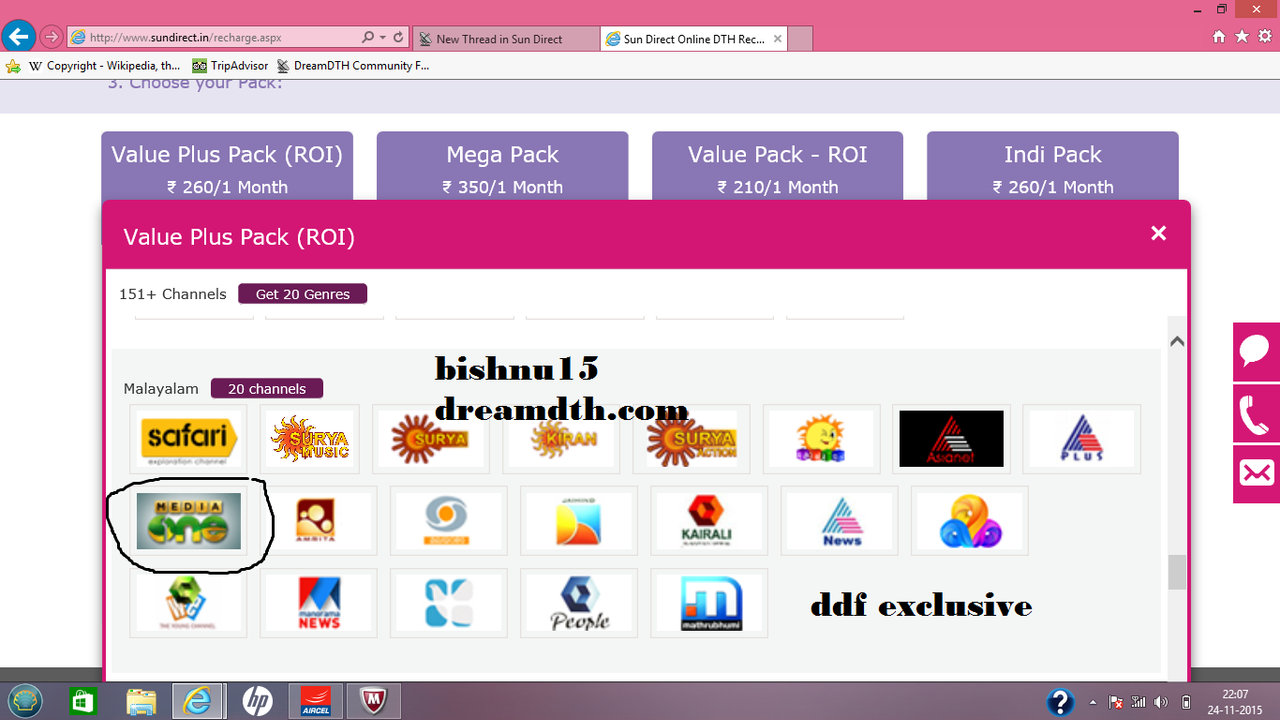This screenshot has width=1280, height=720.
Task: Open a new blank browser tab
Action: 800,39
